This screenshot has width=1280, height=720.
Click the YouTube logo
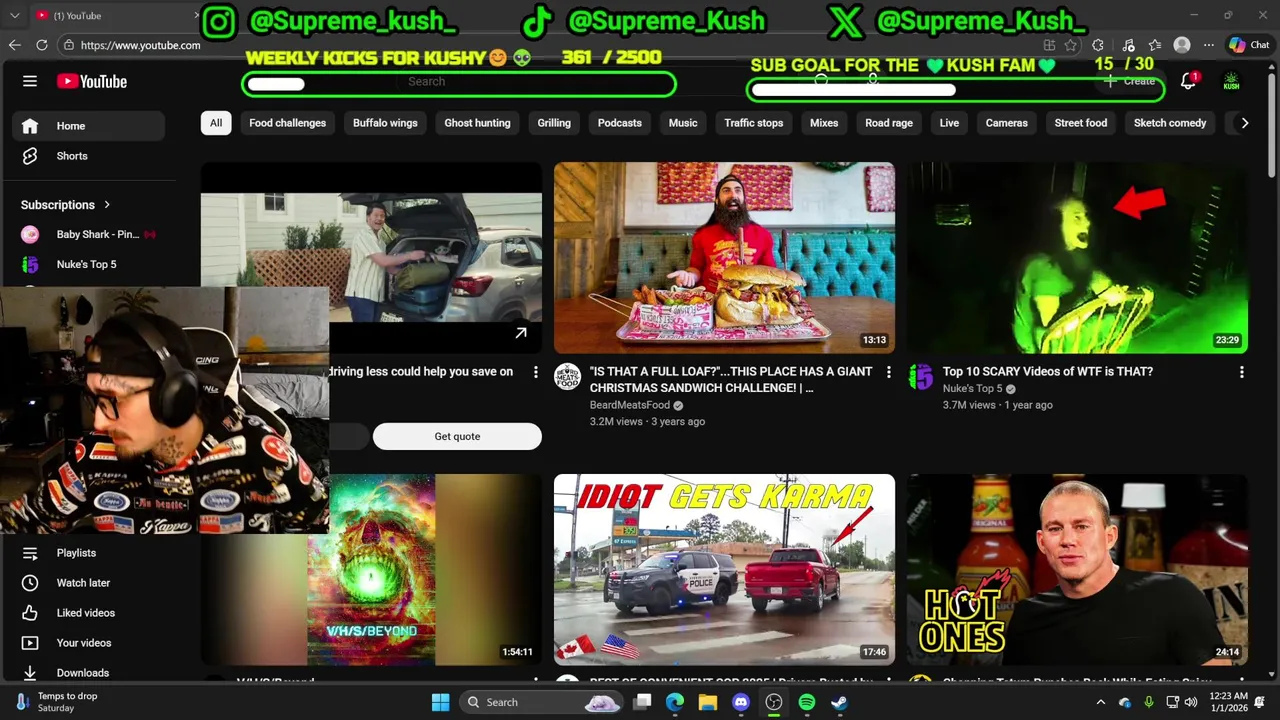click(x=92, y=81)
